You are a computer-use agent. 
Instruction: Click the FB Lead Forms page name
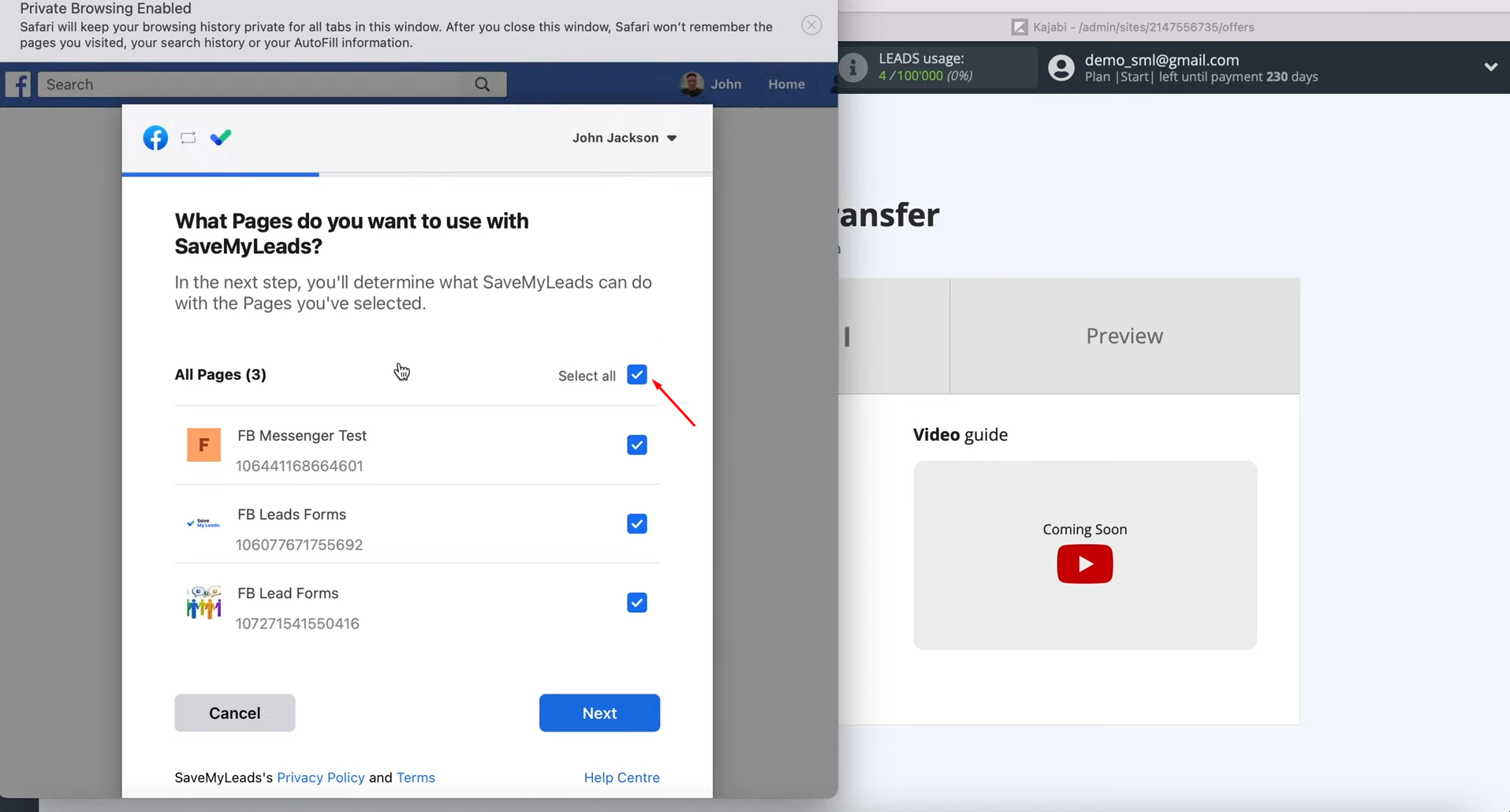[x=288, y=593]
